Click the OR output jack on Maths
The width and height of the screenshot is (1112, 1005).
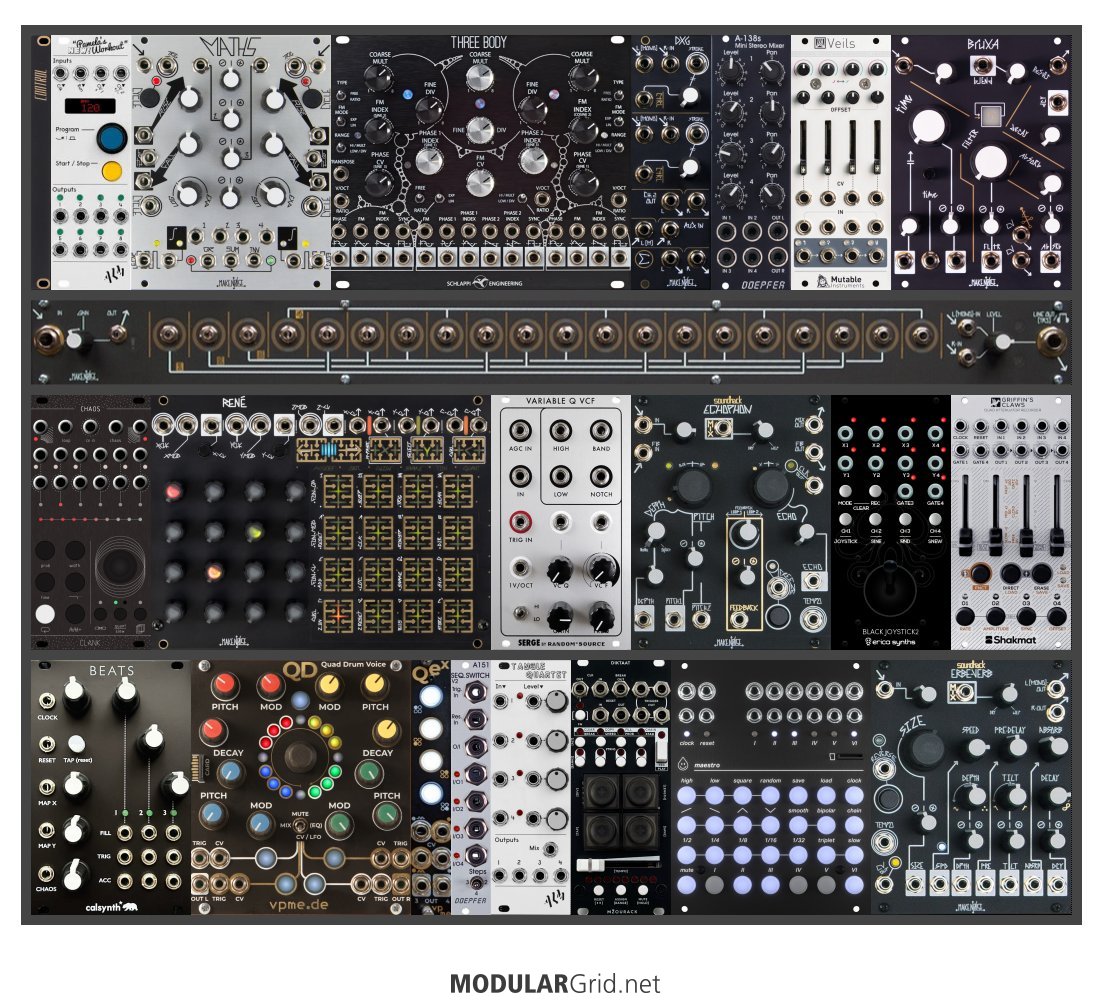coord(208,260)
